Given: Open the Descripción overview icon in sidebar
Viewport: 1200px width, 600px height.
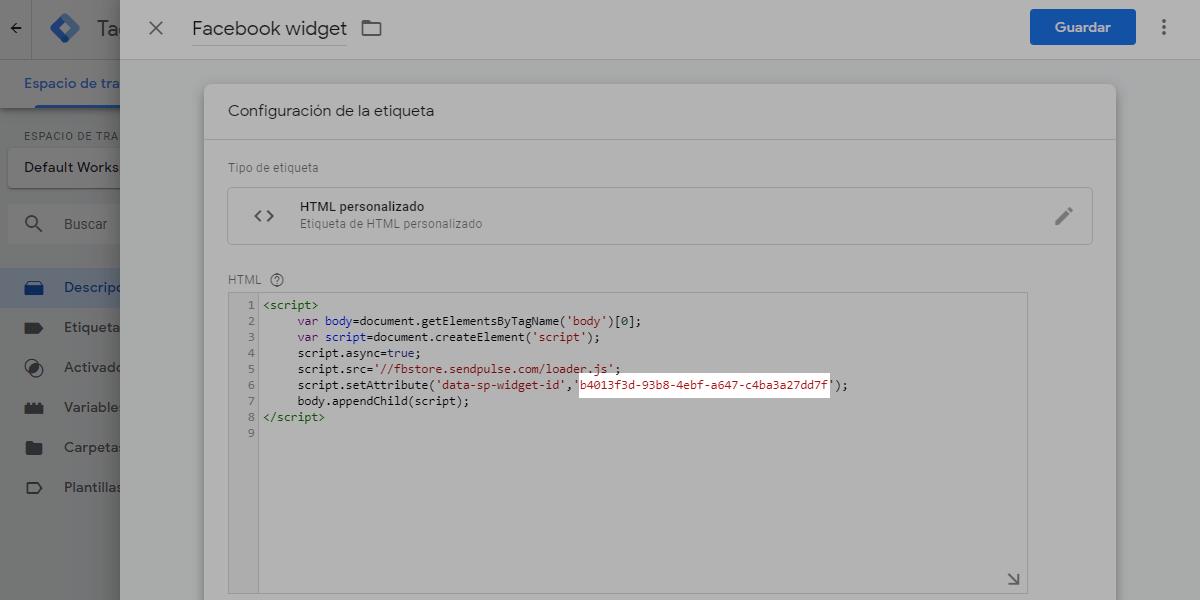Looking at the screenshot, I should (34, 288).
